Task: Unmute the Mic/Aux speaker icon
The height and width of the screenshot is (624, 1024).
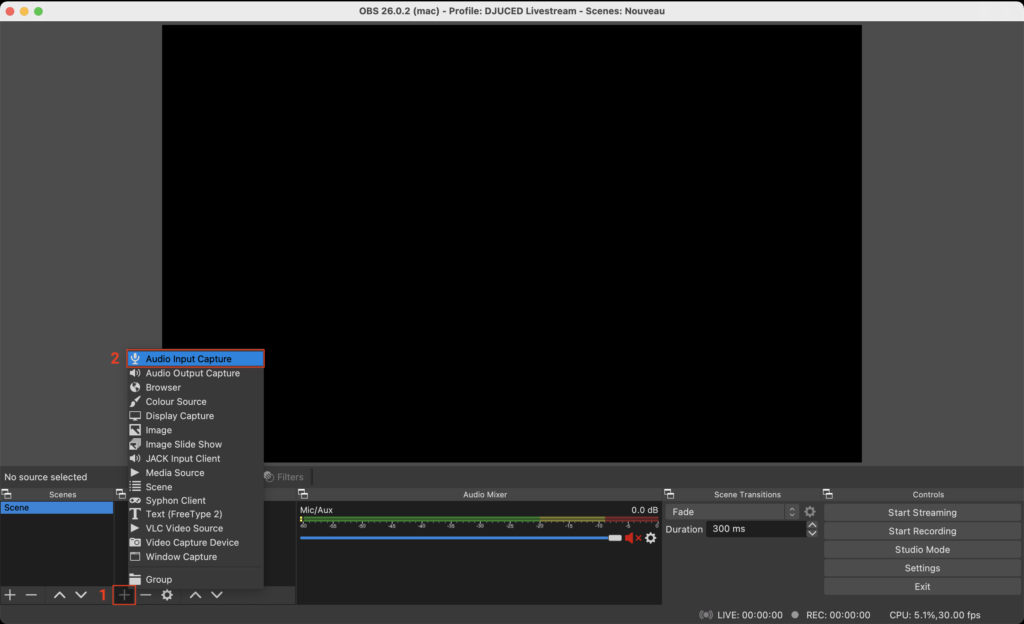Action: click(x=632, y=538)
